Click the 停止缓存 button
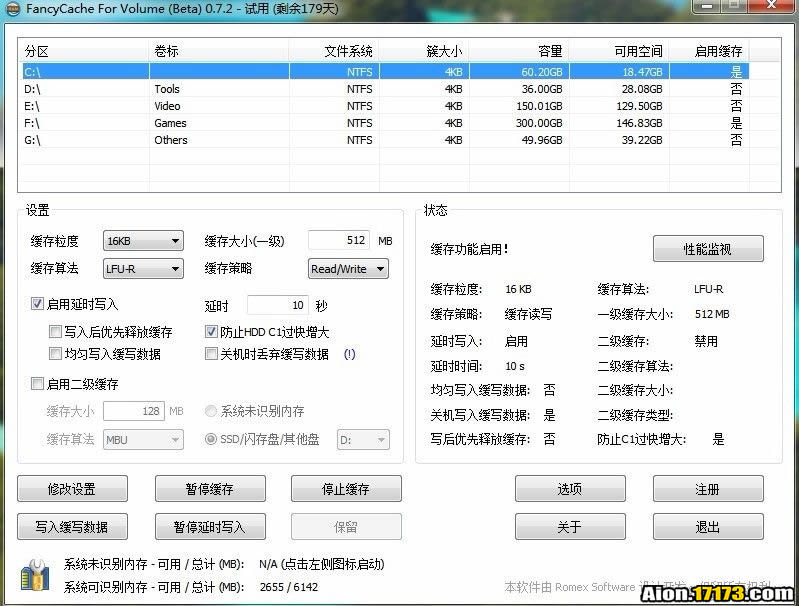Screen dimensions: 799x606 point(346,489)
